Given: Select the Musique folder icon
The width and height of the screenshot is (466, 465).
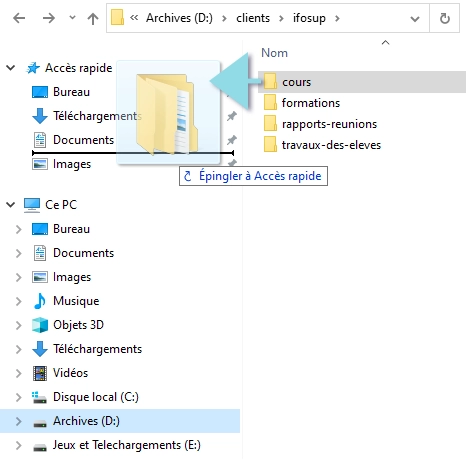Looking at the screenshot, I should coord(40,301).
